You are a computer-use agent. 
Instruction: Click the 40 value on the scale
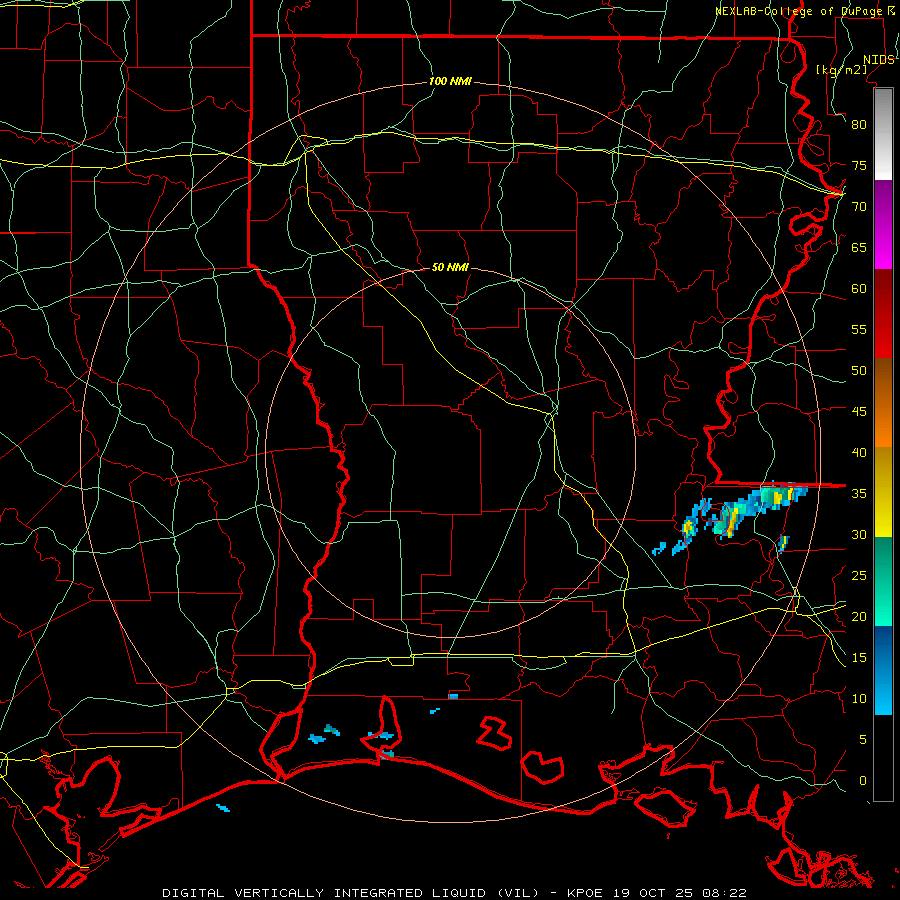(x=859, y=453)
